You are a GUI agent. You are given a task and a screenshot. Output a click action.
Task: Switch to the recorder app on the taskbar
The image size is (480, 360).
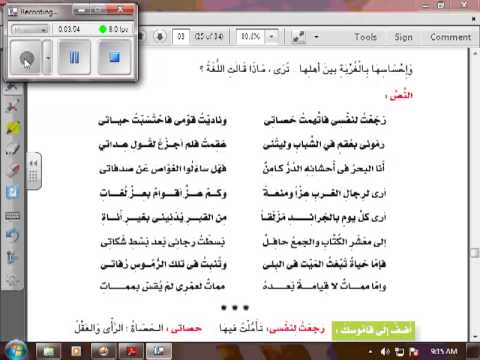158,351
